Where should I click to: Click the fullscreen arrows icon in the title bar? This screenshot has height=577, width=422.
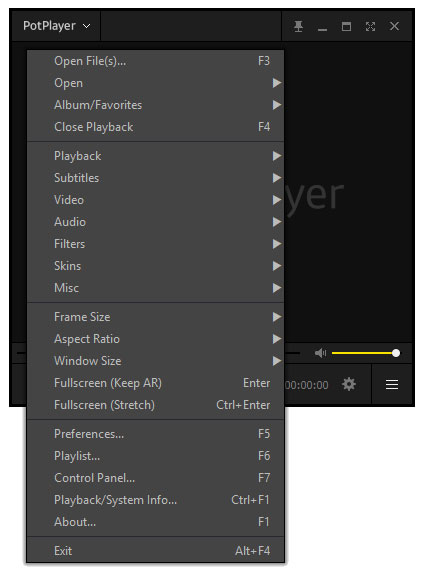click(x=370, y=26)
